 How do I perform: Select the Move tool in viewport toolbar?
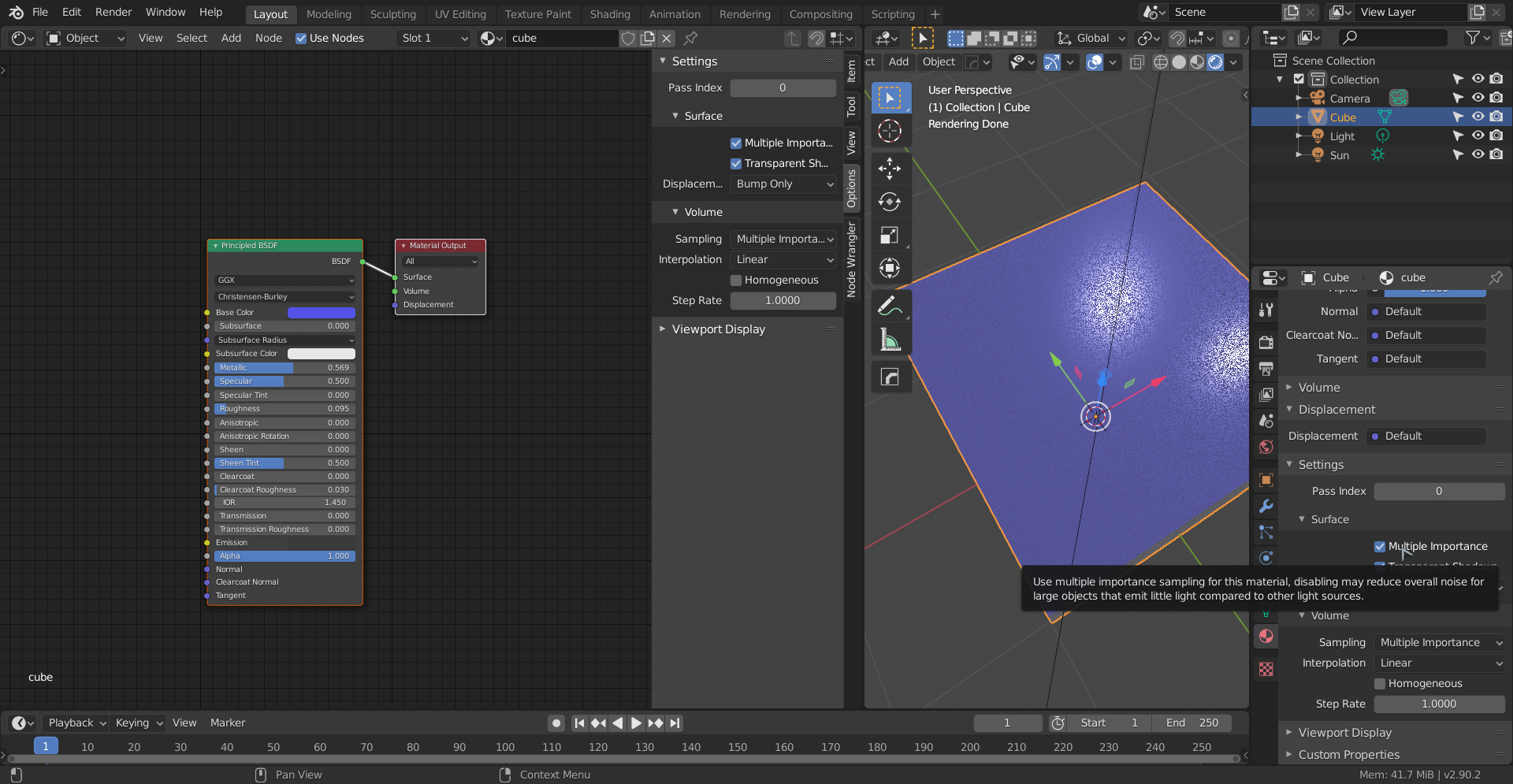tap(890, 168)
